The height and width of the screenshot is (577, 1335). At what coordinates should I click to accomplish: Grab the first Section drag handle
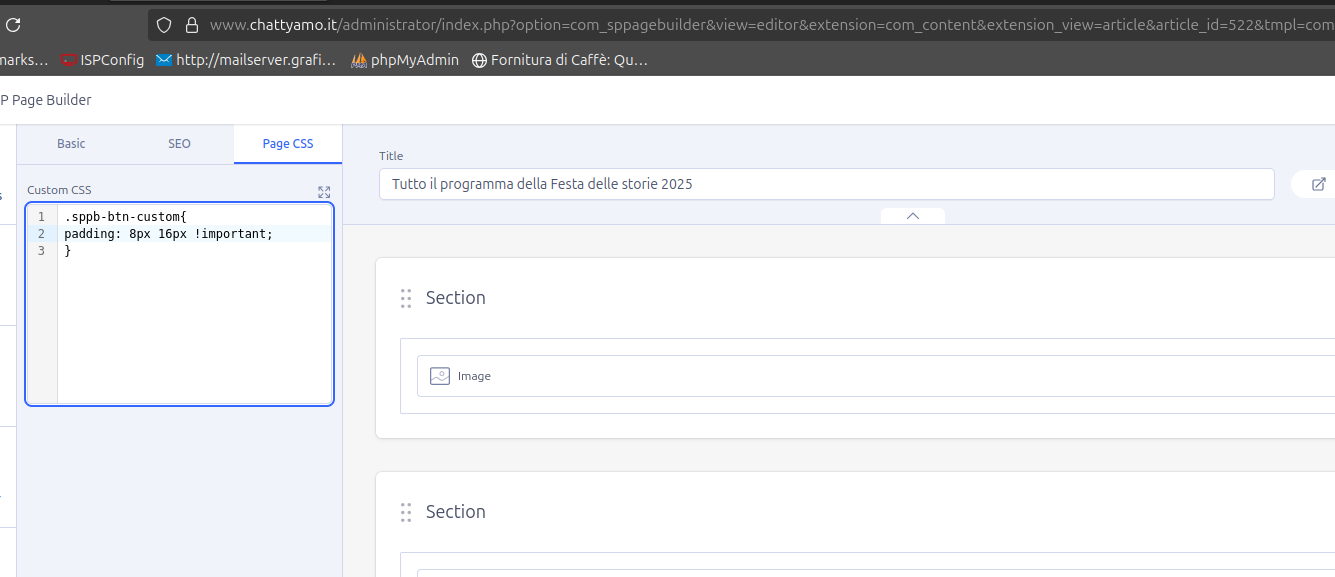(x=406, y=298)
